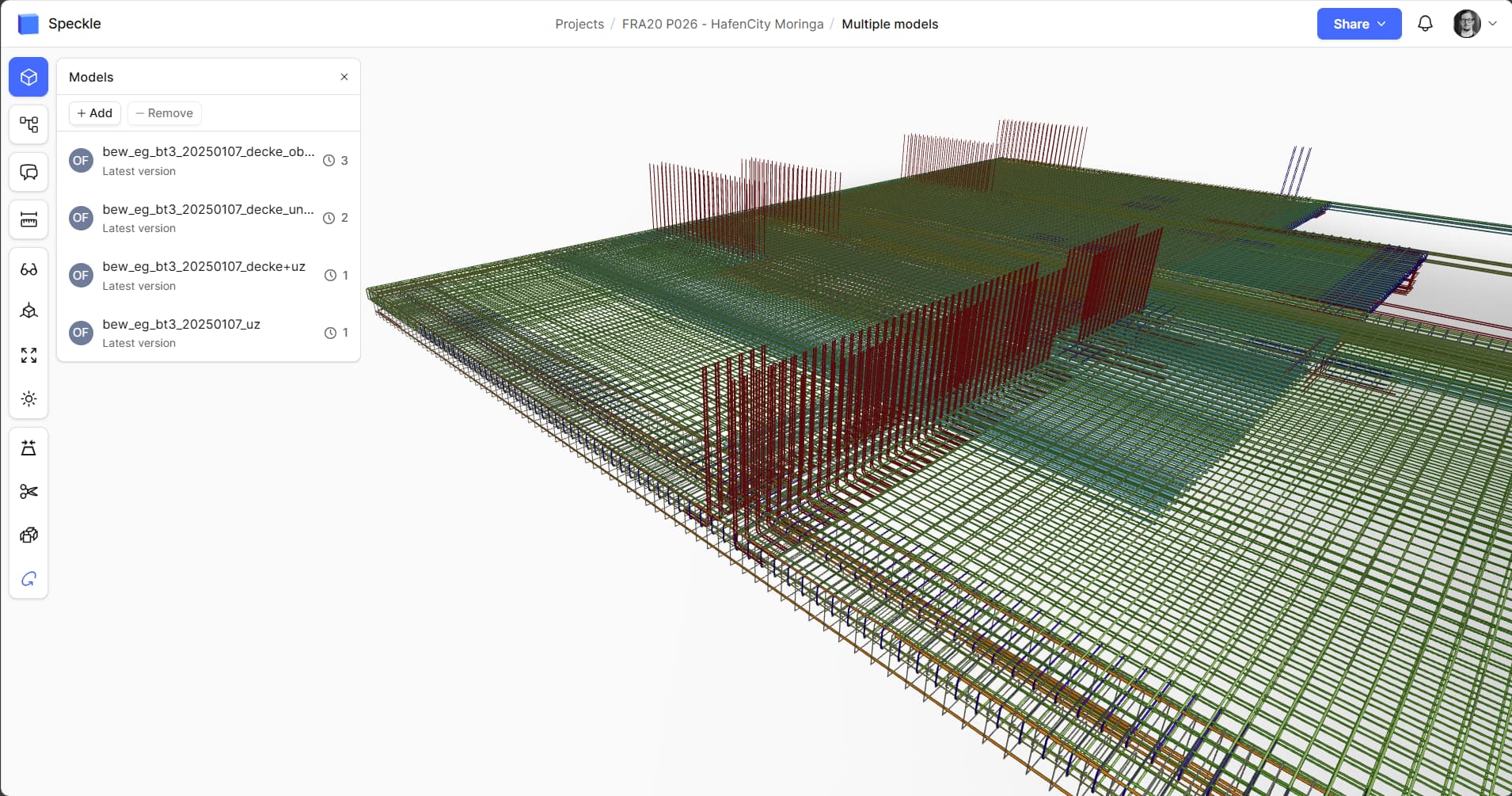Screen dimensions: 1512x796
Task: Open the Scene Explorer tree icon
Action: (28, 124)
